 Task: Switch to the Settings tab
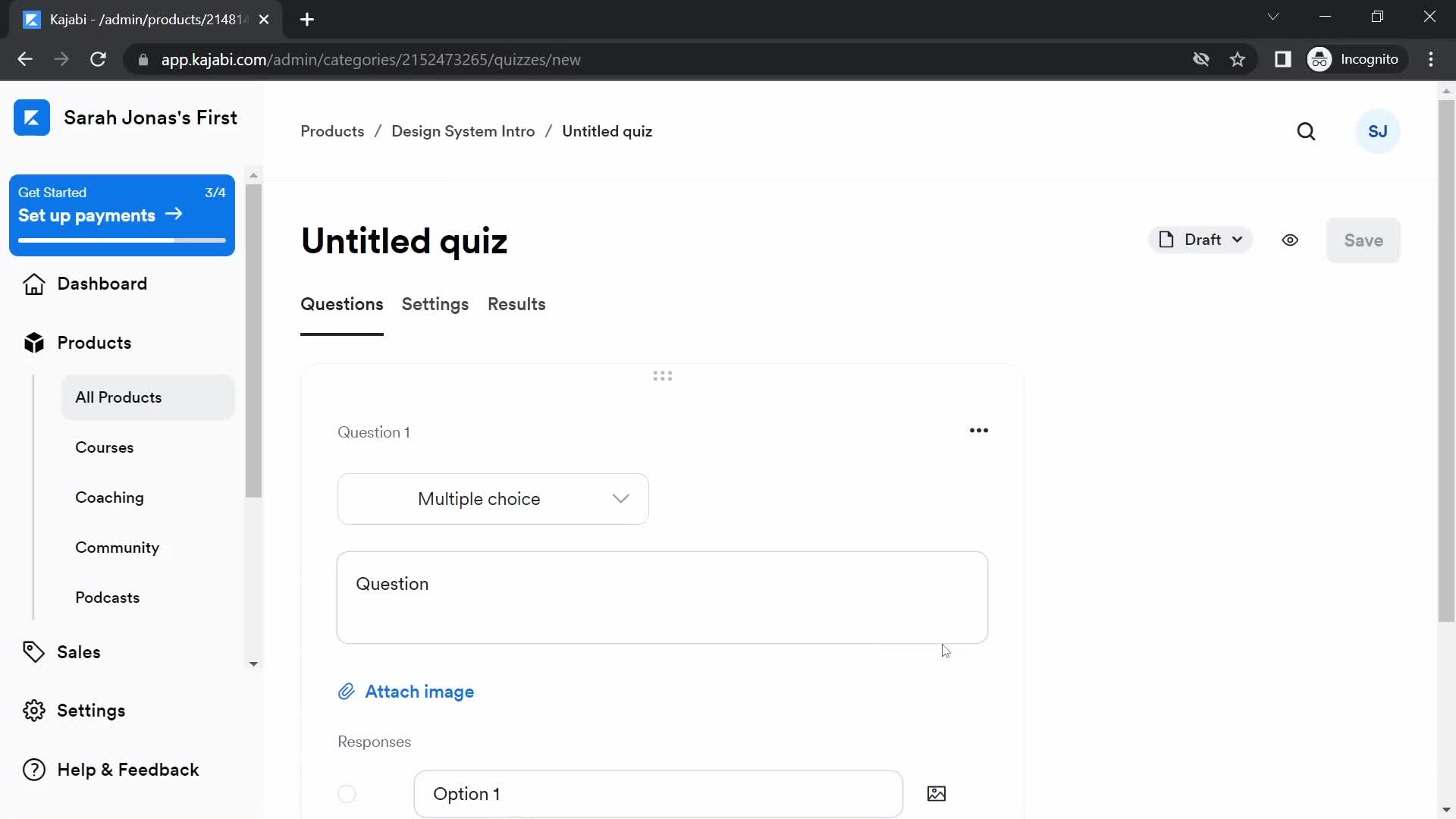(x=435, y=304)
